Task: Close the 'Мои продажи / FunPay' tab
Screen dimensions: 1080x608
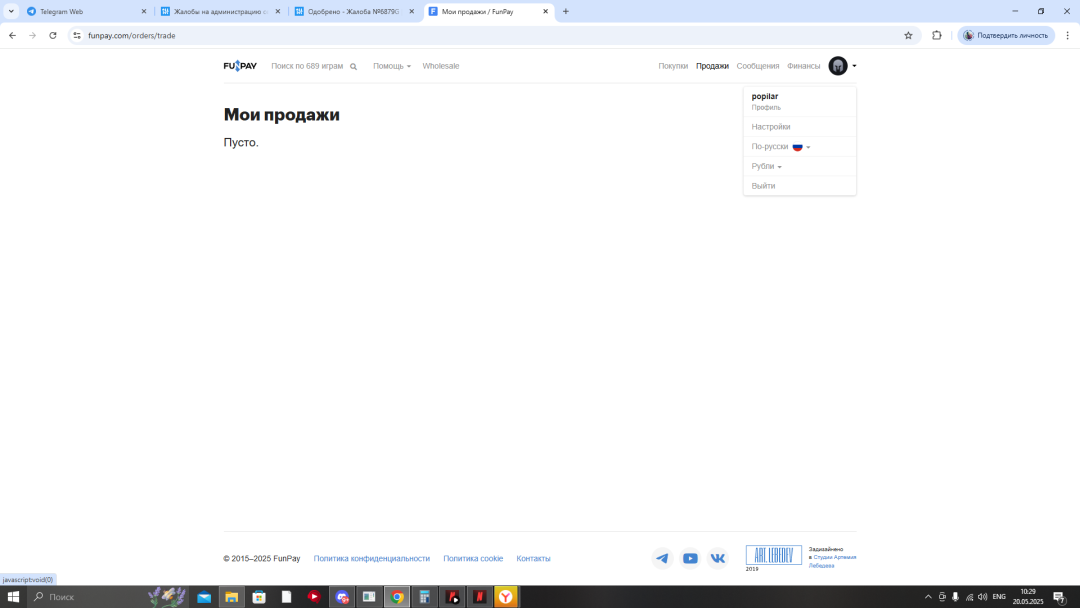Action: (546, 12)
